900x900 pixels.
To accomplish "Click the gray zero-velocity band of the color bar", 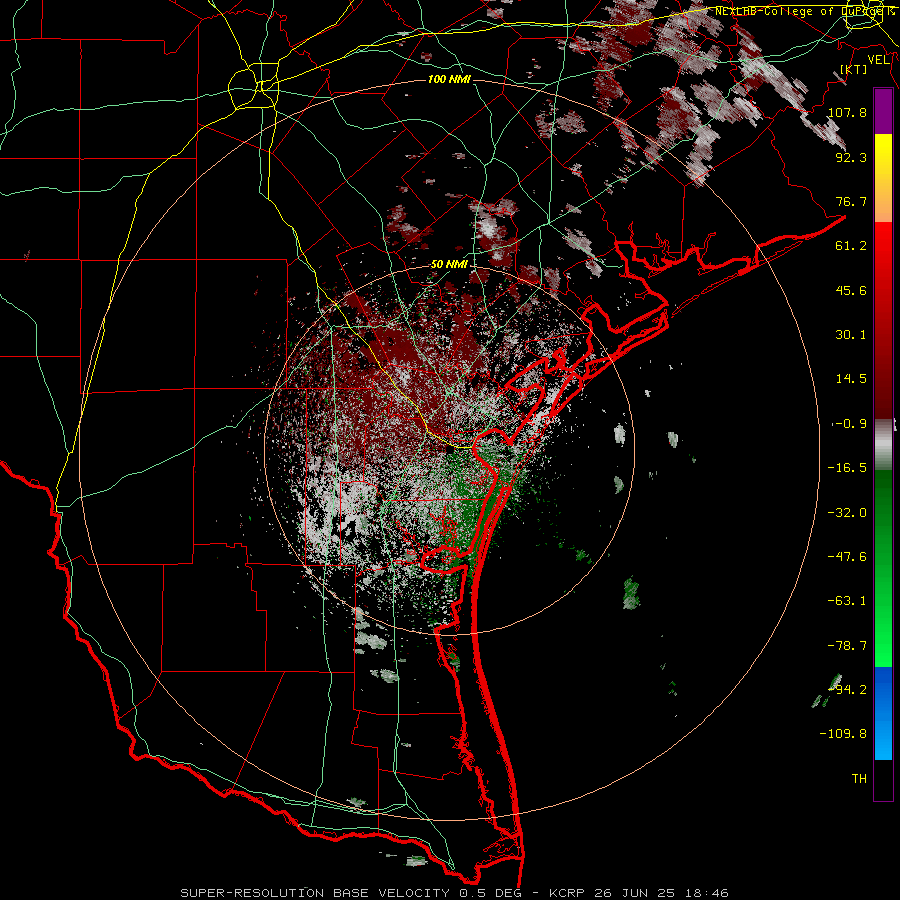I will [883, 445].
